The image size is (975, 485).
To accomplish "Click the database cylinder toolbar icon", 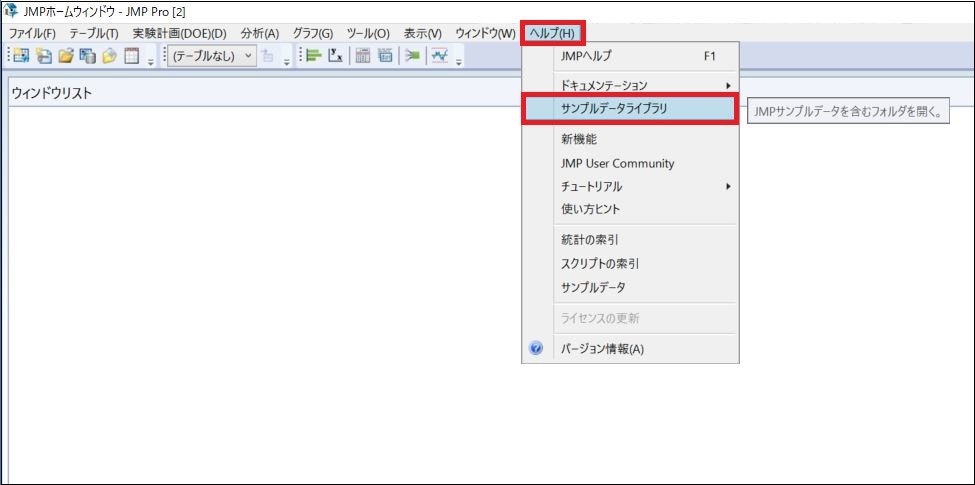I will (88, 56).
